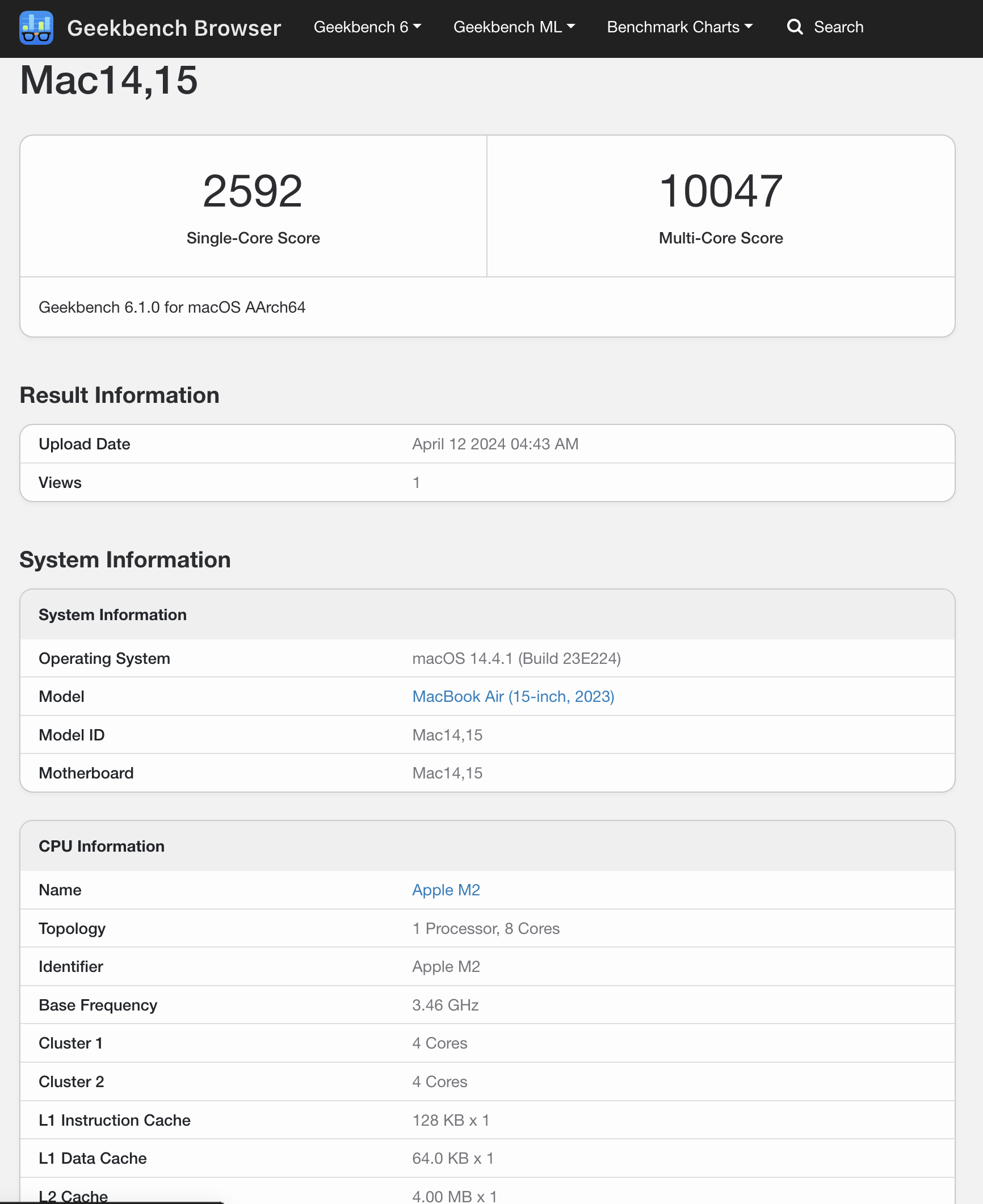
Task: Click the Multi-Core Score label
Action: tap(721, 238)
